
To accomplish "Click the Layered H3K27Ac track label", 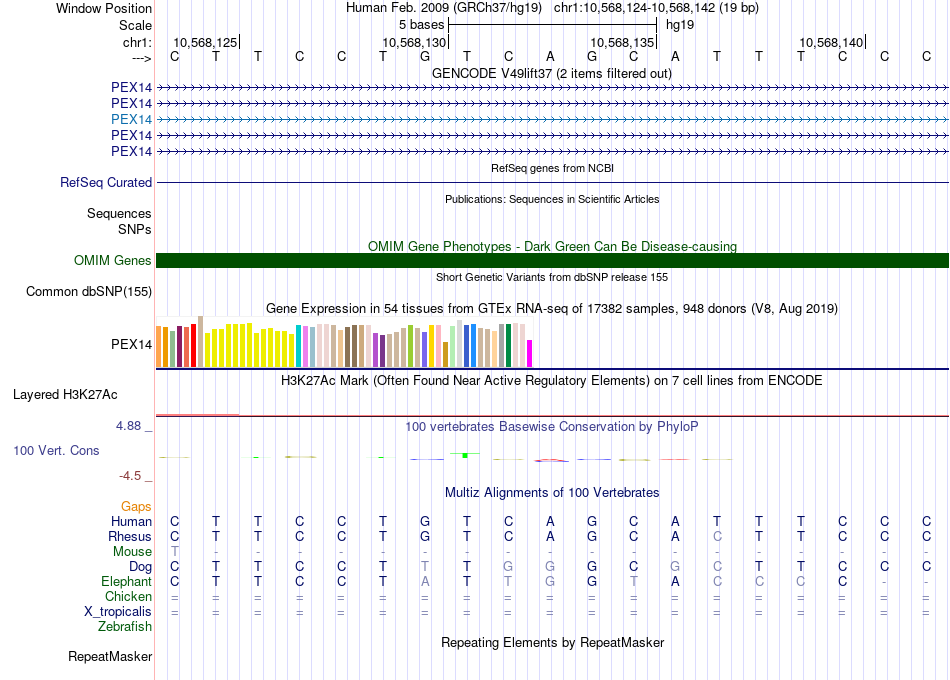I will click(65, 394).
